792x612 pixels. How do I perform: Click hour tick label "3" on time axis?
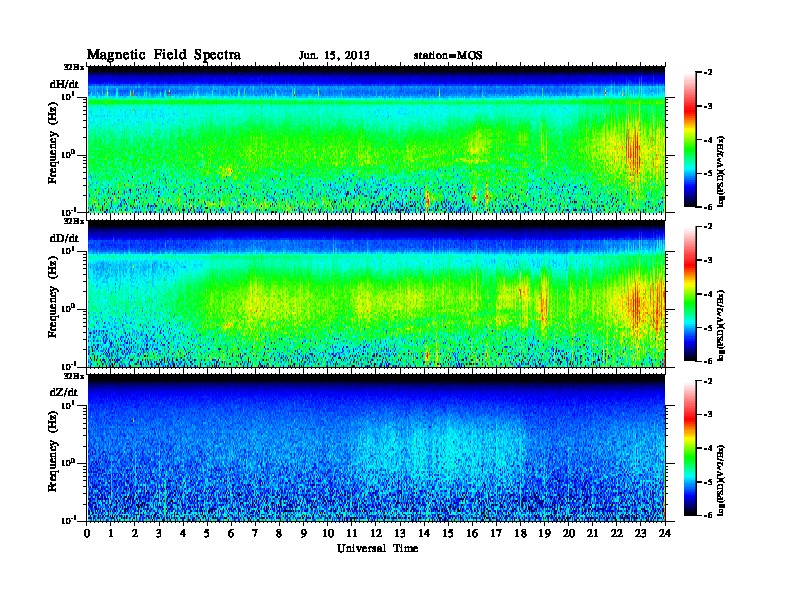[x=160, y=534]
